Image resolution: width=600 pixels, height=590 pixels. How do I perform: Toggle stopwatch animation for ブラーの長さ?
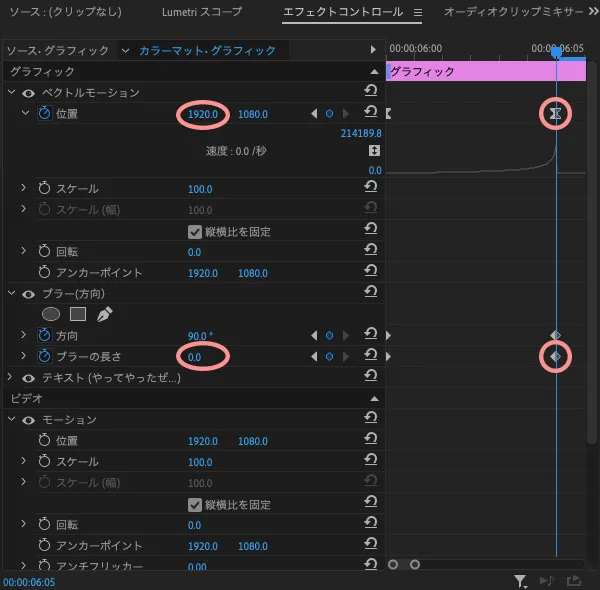pyautogui.click(x=44, y=356)
